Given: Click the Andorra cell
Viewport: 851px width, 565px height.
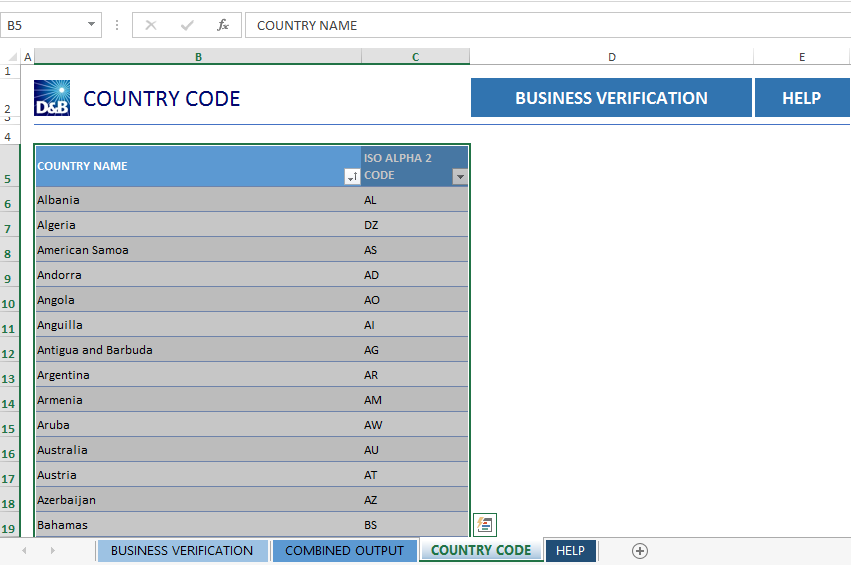Looking at the screenshot, I should click(x=198, y=275).
